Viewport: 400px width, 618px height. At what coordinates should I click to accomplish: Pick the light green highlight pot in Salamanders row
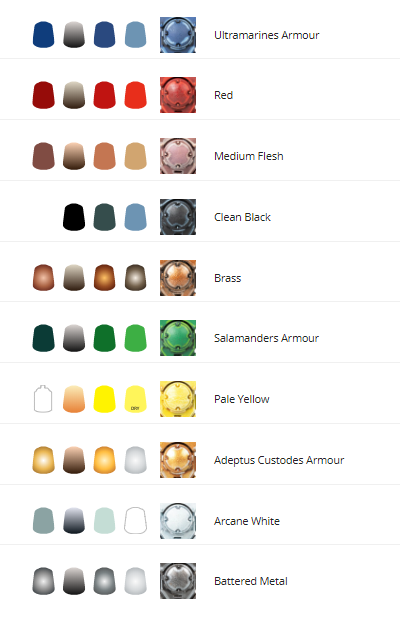[136, 338]
